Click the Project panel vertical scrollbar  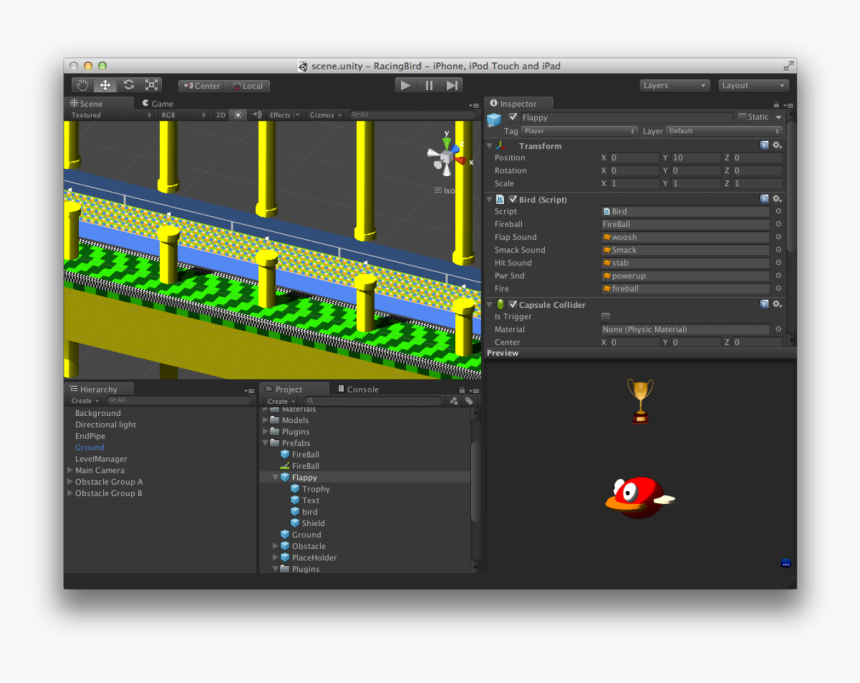[x=475, y=483]
